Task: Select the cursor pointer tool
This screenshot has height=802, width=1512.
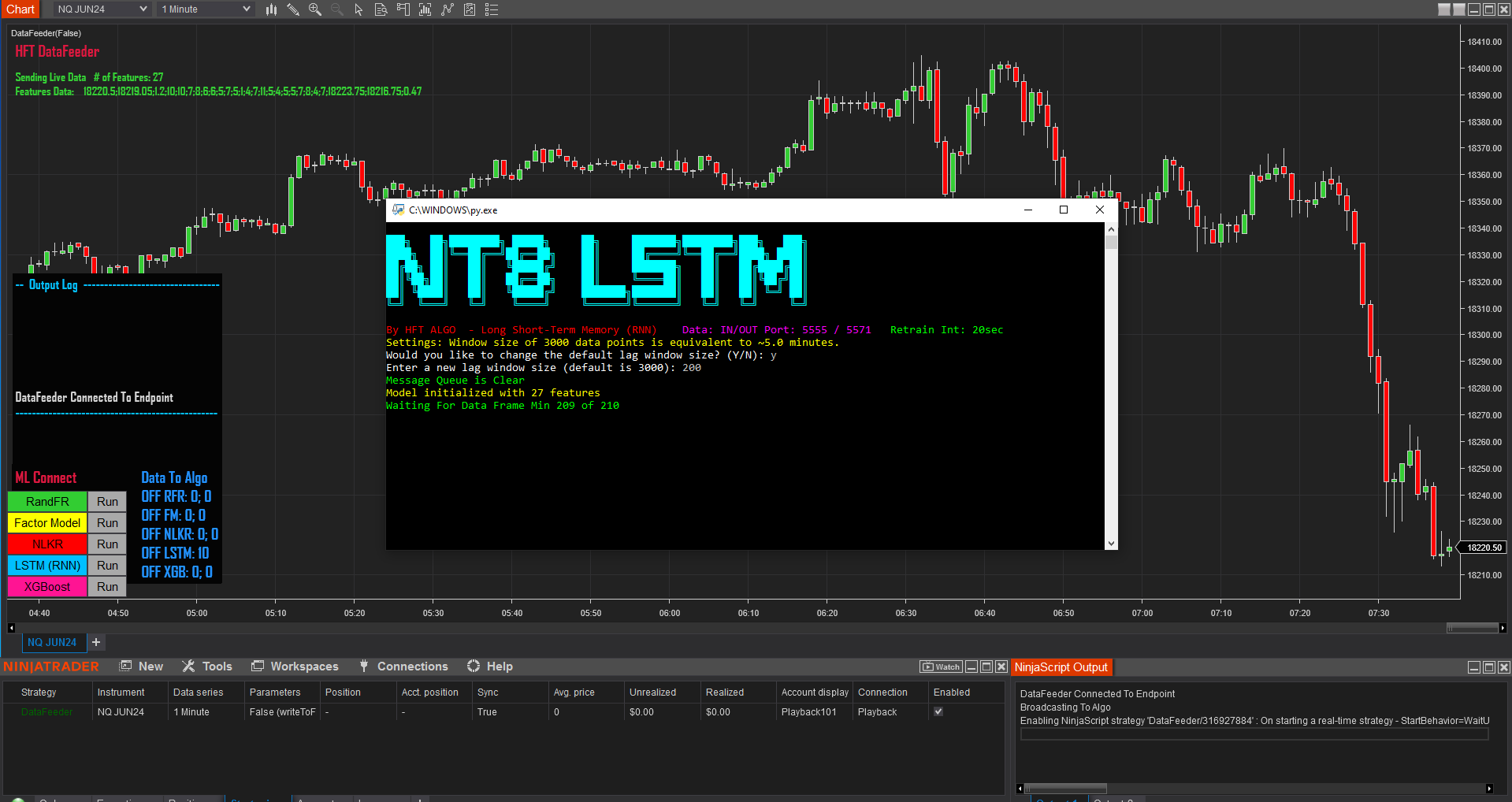Action: tap(358, 9)
